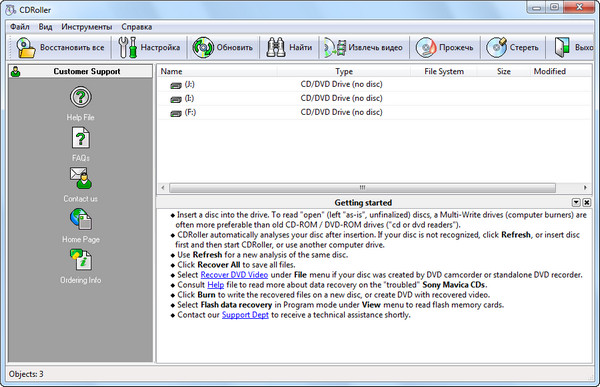Close the Getting started panel
Screen dimensions: 600x387
(x=586, y=202)
